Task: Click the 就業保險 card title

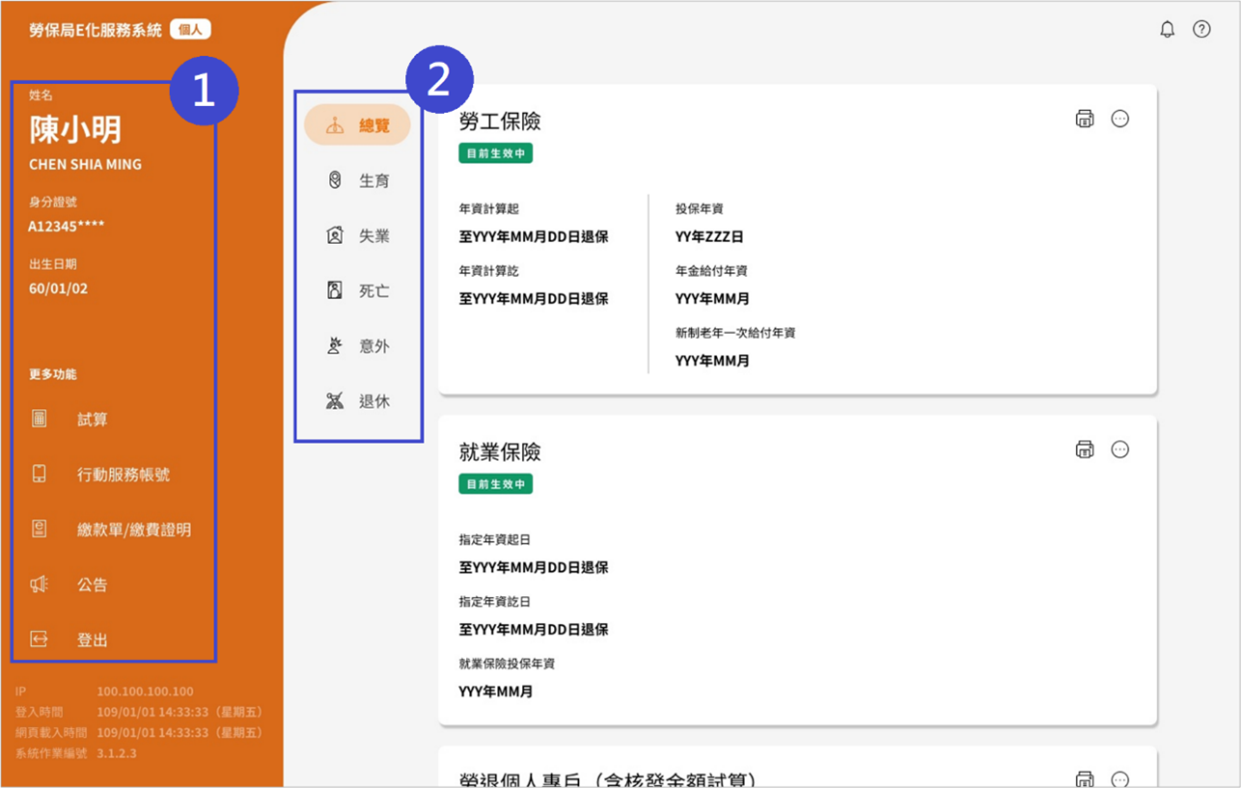Action: click(500, 452)
